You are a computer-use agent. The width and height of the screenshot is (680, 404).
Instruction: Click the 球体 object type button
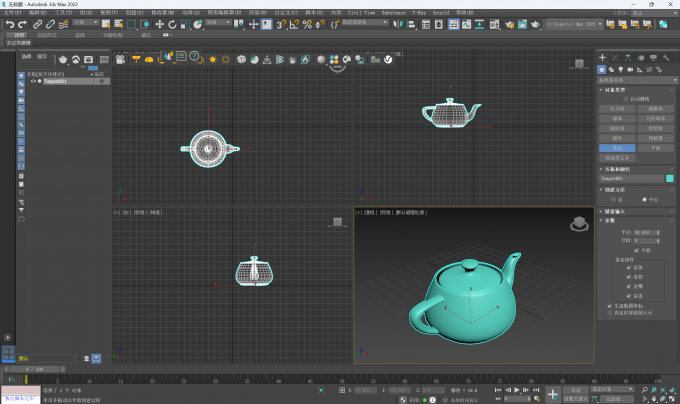tap(617, 119)
